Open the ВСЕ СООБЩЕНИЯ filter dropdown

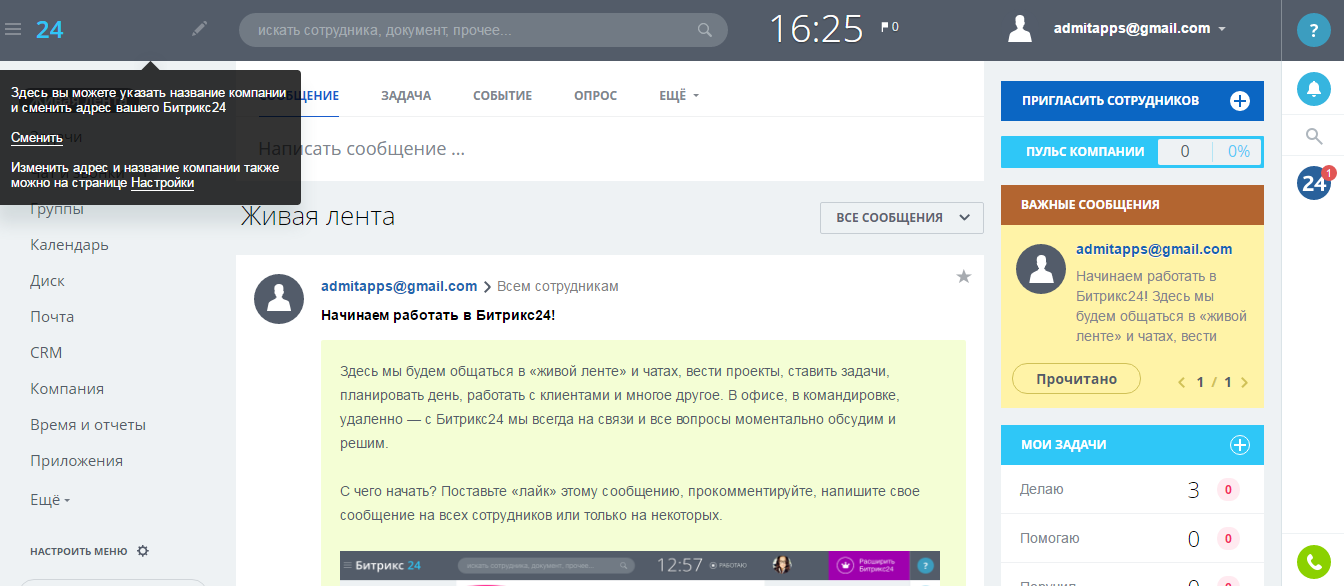pos(900,217)
